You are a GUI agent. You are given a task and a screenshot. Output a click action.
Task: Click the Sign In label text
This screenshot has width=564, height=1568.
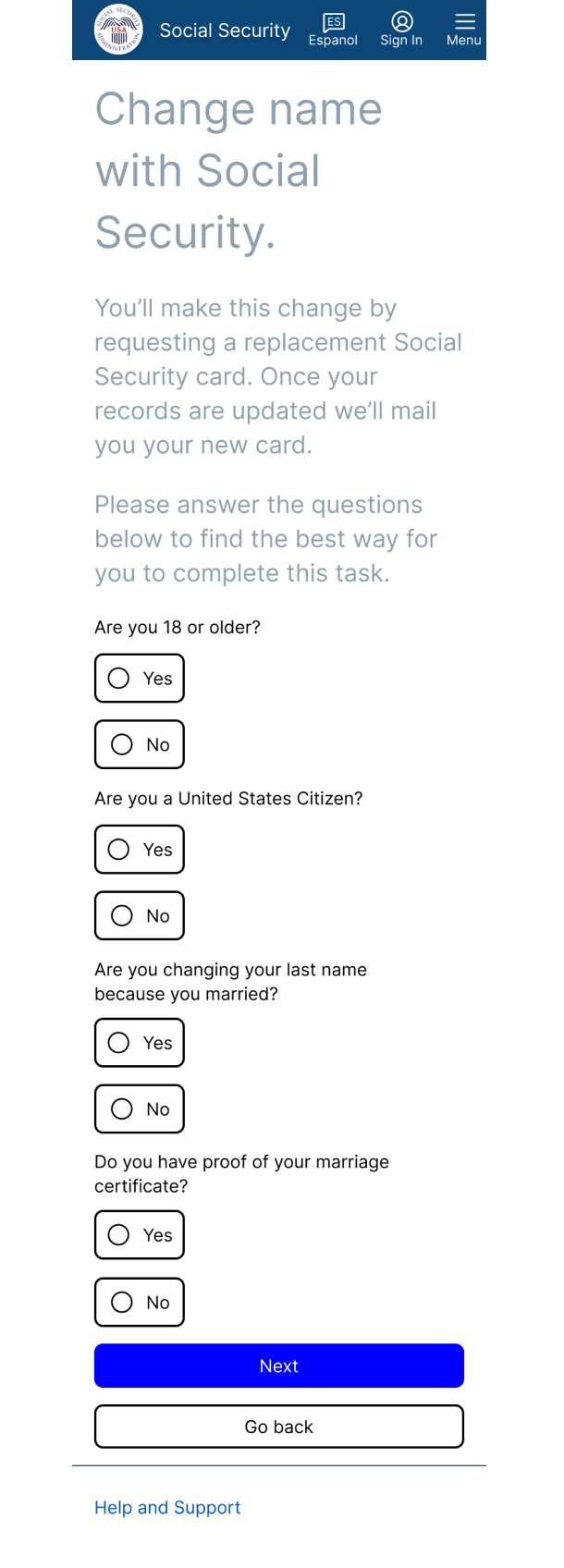pos(401,41)
